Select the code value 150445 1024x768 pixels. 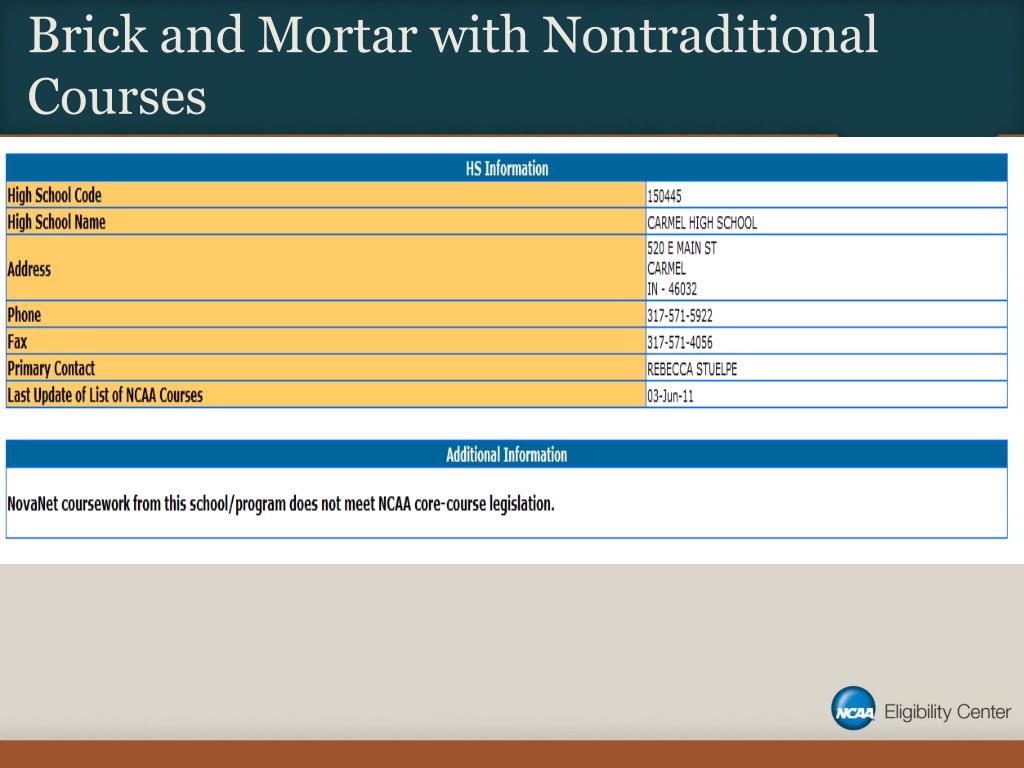point(664,196)
